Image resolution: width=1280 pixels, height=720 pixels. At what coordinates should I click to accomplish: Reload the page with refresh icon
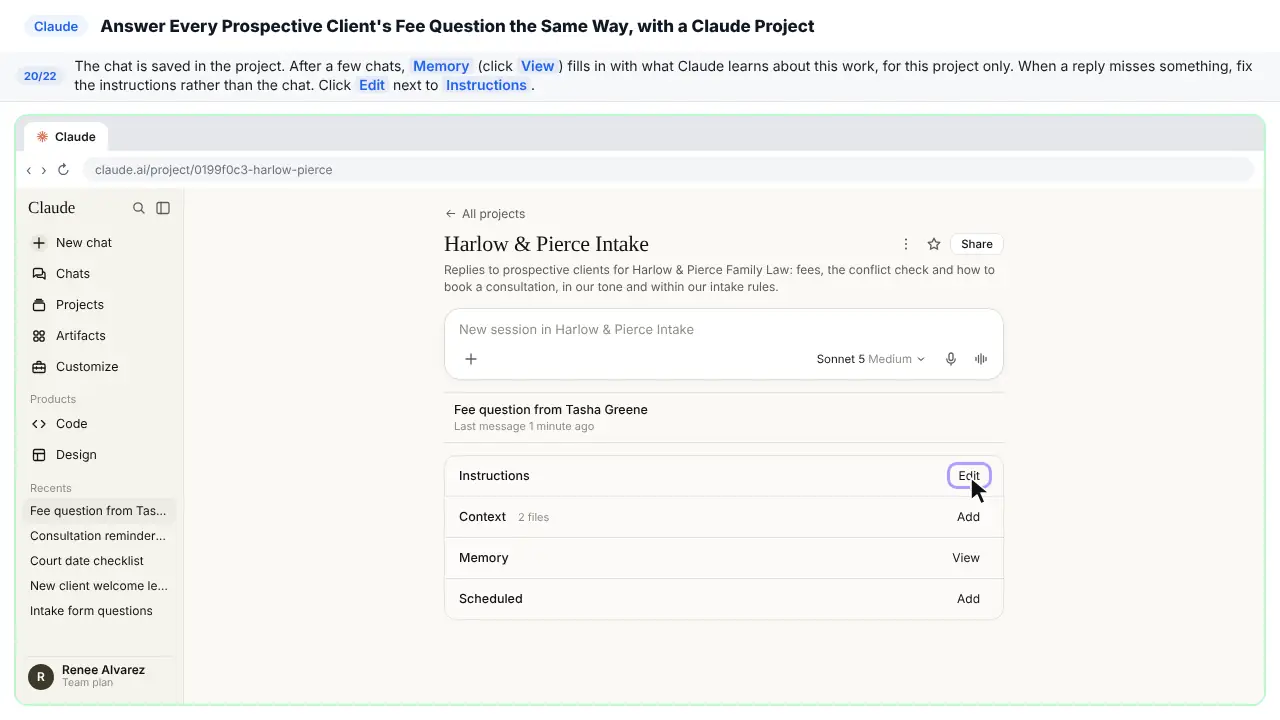pos(63,170)
